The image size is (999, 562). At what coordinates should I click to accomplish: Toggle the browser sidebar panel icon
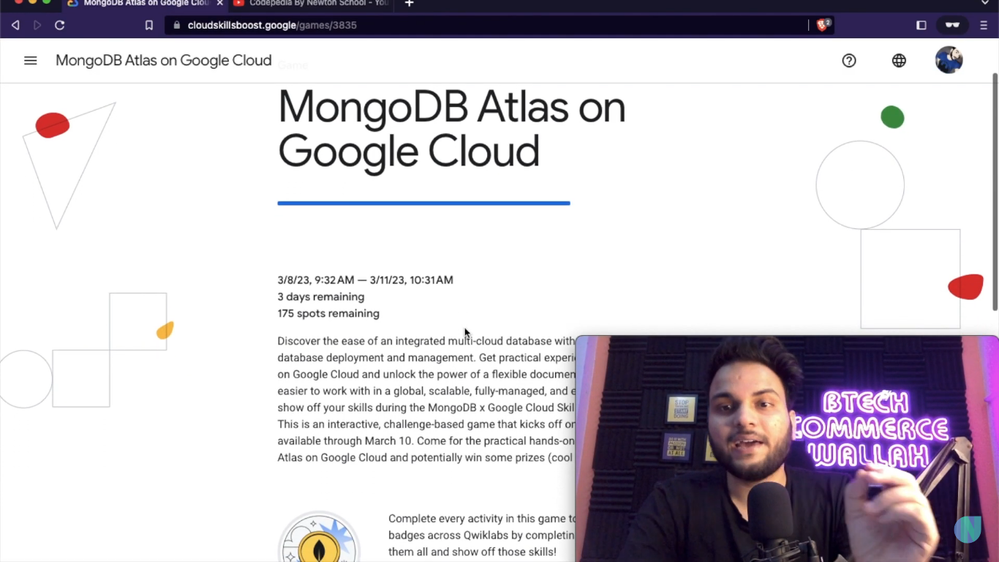(921, 25)
